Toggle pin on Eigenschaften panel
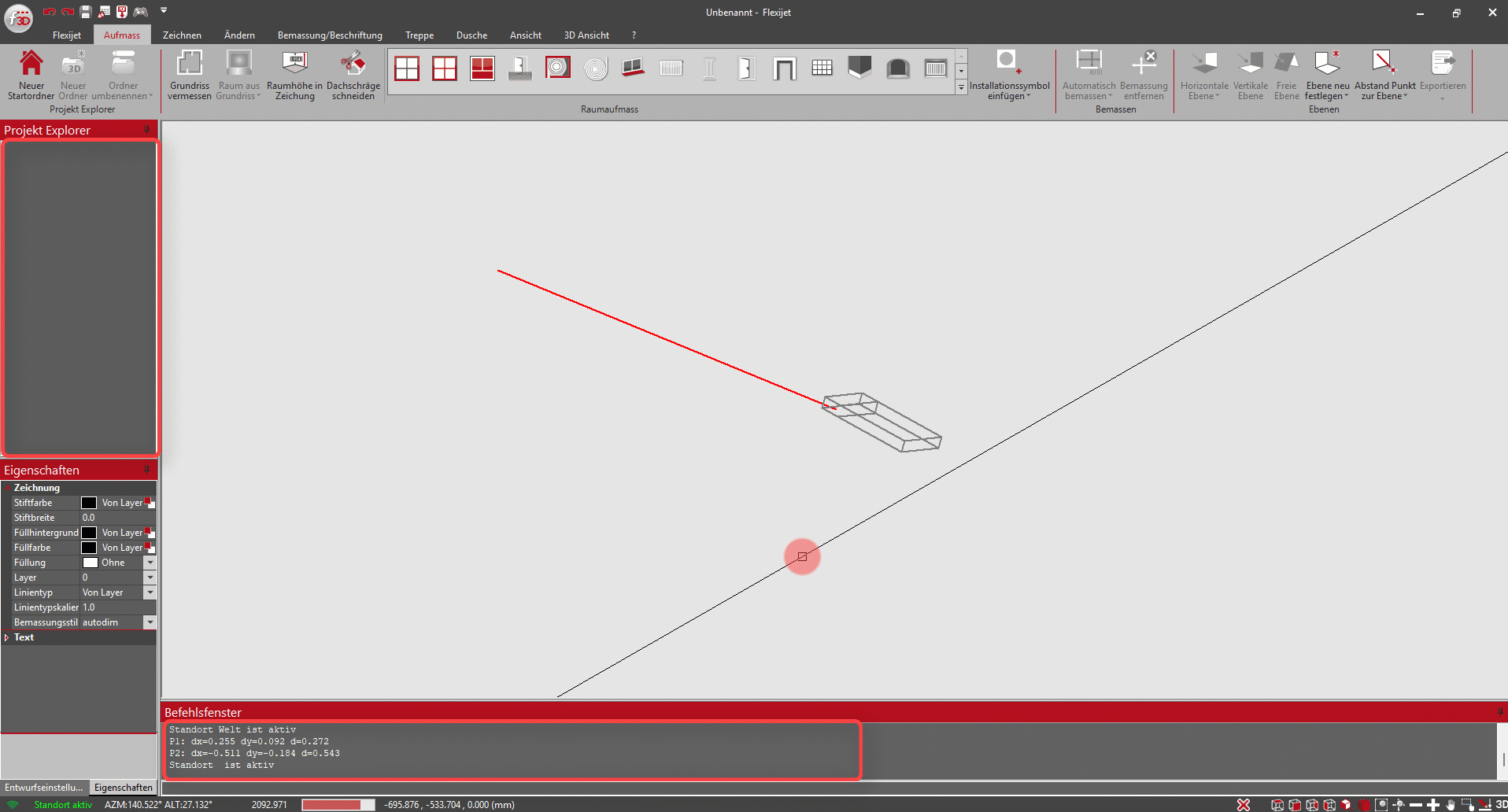 [146, 470]
